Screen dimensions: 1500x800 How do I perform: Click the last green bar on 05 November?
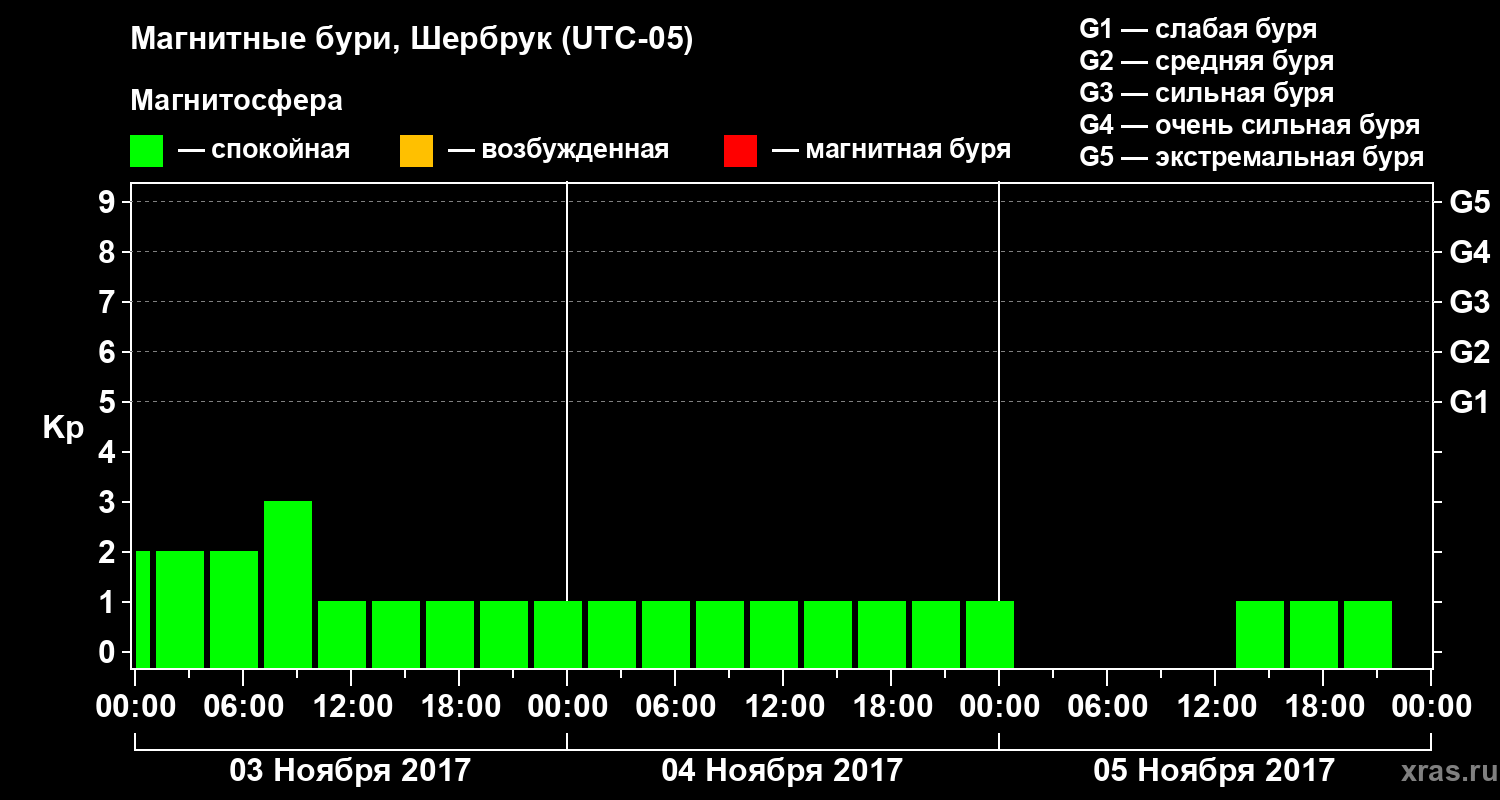1368,634
